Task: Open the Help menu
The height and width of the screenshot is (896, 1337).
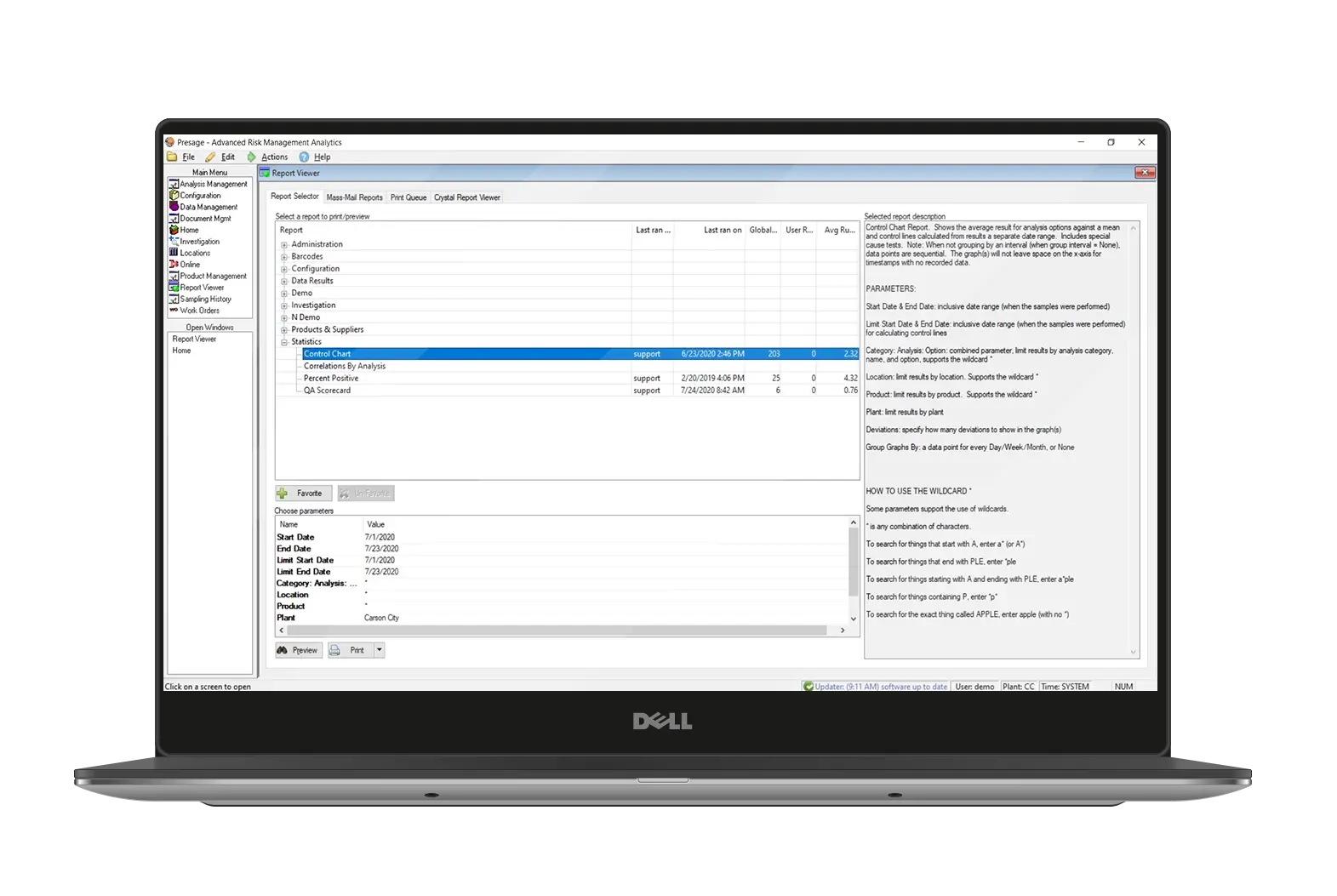Action: [322, 157]
